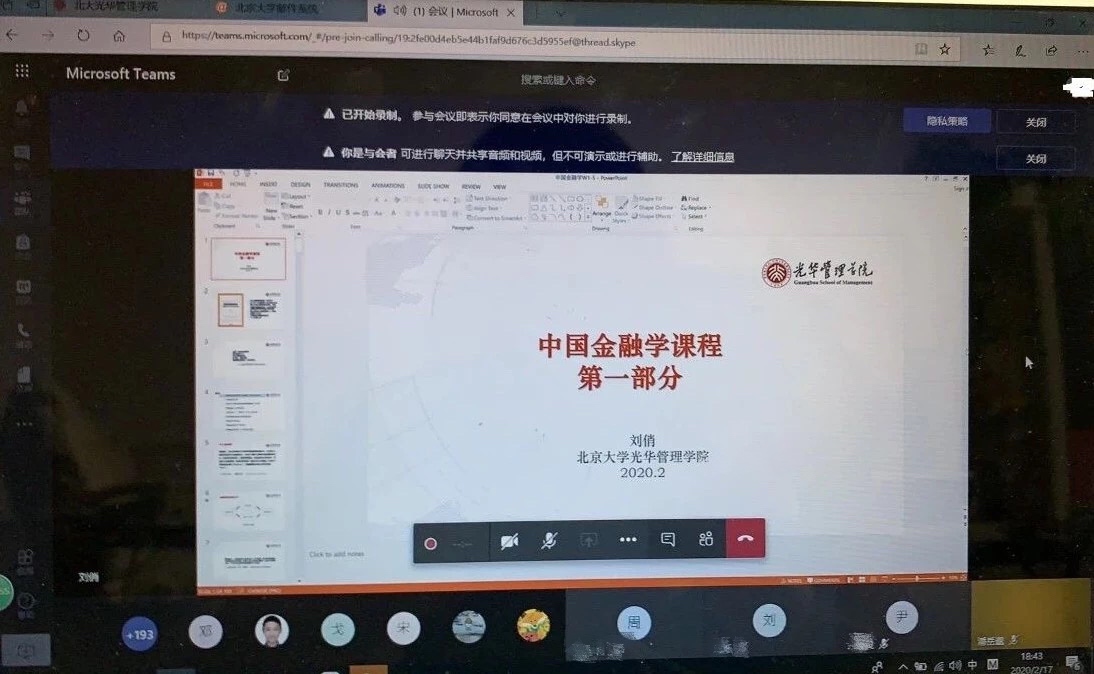Open the more actions ellipsis in call bar

[628, 540]
